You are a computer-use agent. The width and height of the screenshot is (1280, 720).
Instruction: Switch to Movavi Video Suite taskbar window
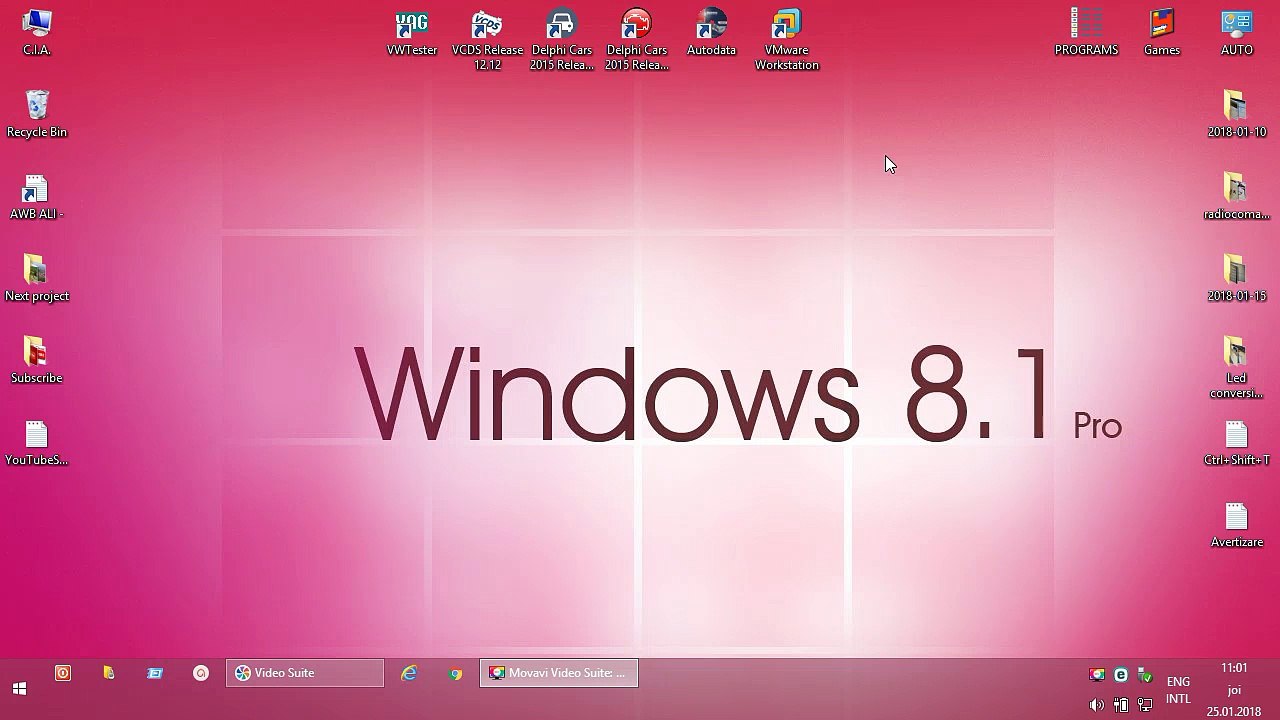click(559, 673)
